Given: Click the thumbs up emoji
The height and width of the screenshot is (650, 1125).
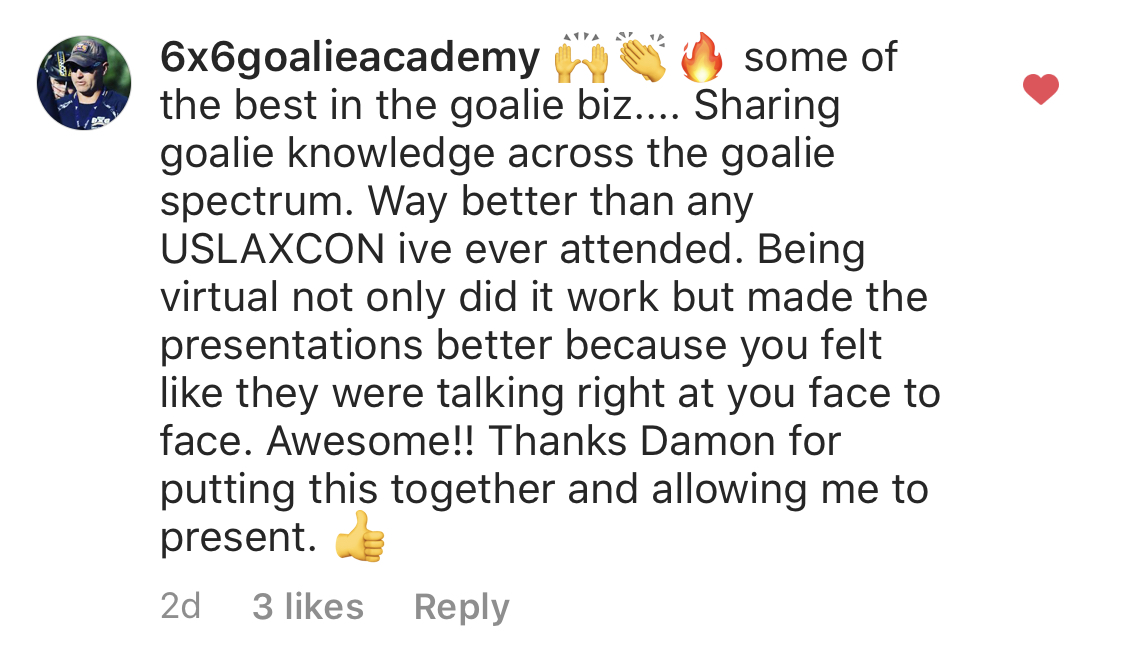Looking at the screenshot, I should 360,541.
